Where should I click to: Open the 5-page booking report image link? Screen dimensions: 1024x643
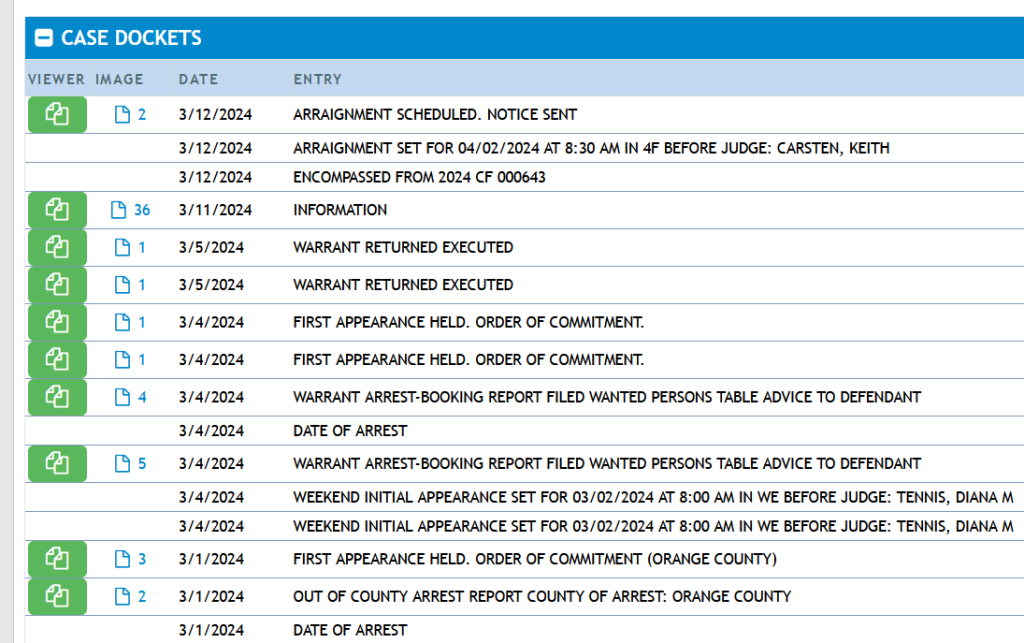click(132, 464)
